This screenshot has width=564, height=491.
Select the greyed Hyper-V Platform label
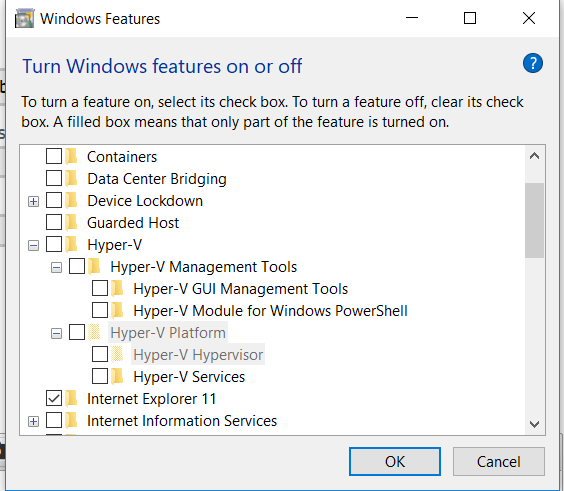click(168, 333)
